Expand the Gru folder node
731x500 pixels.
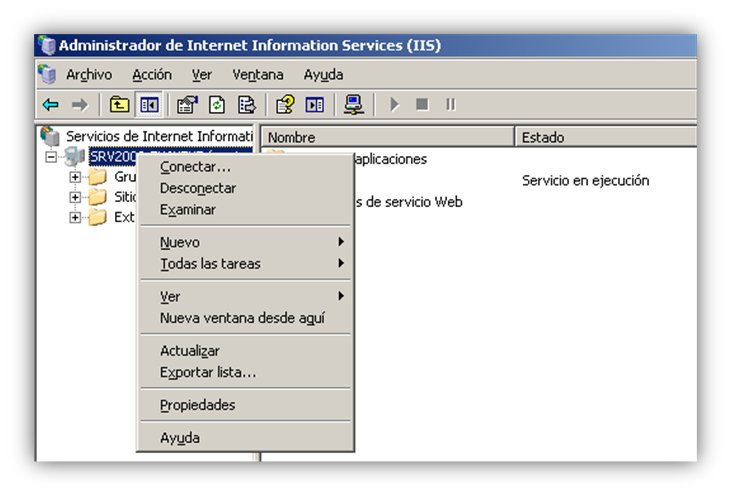[75, 177]
